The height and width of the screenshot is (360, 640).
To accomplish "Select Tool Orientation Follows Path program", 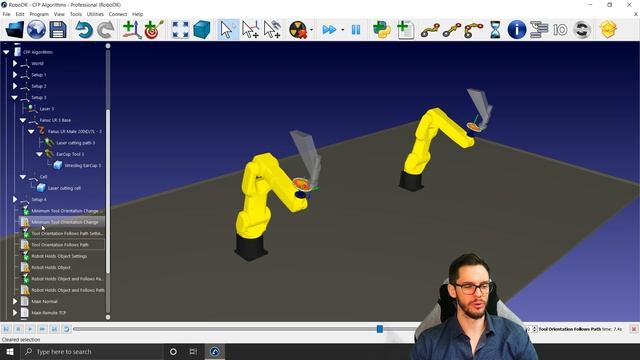I will pos(60,245).
